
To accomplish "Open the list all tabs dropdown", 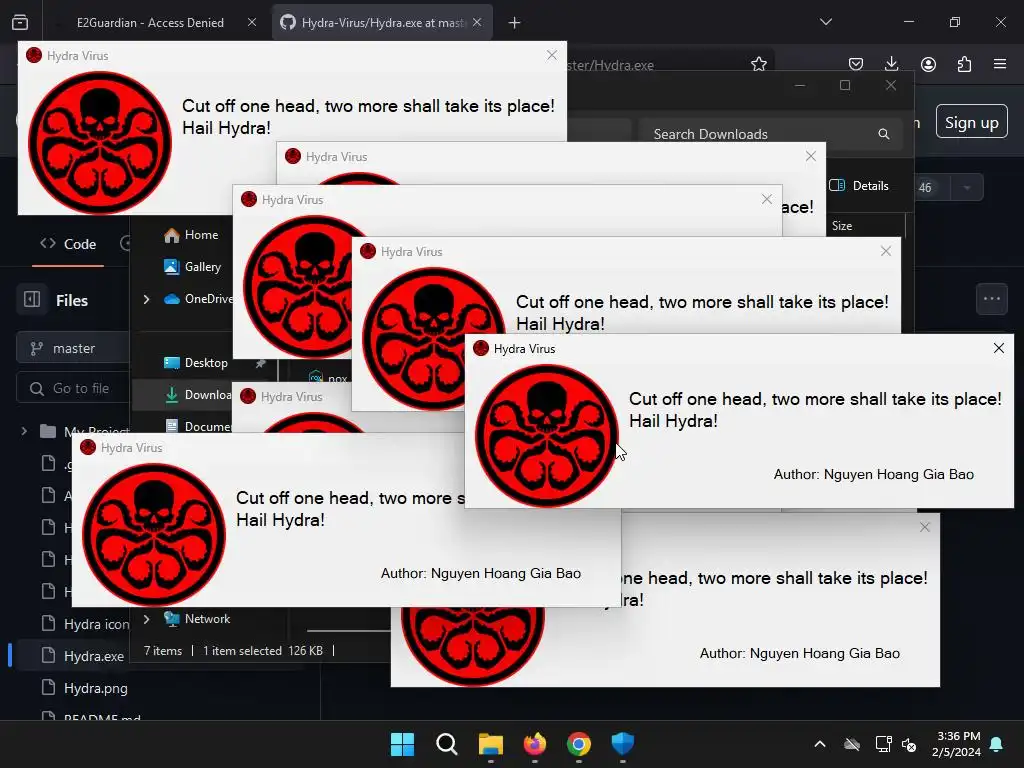I will [x=826, y=22].
